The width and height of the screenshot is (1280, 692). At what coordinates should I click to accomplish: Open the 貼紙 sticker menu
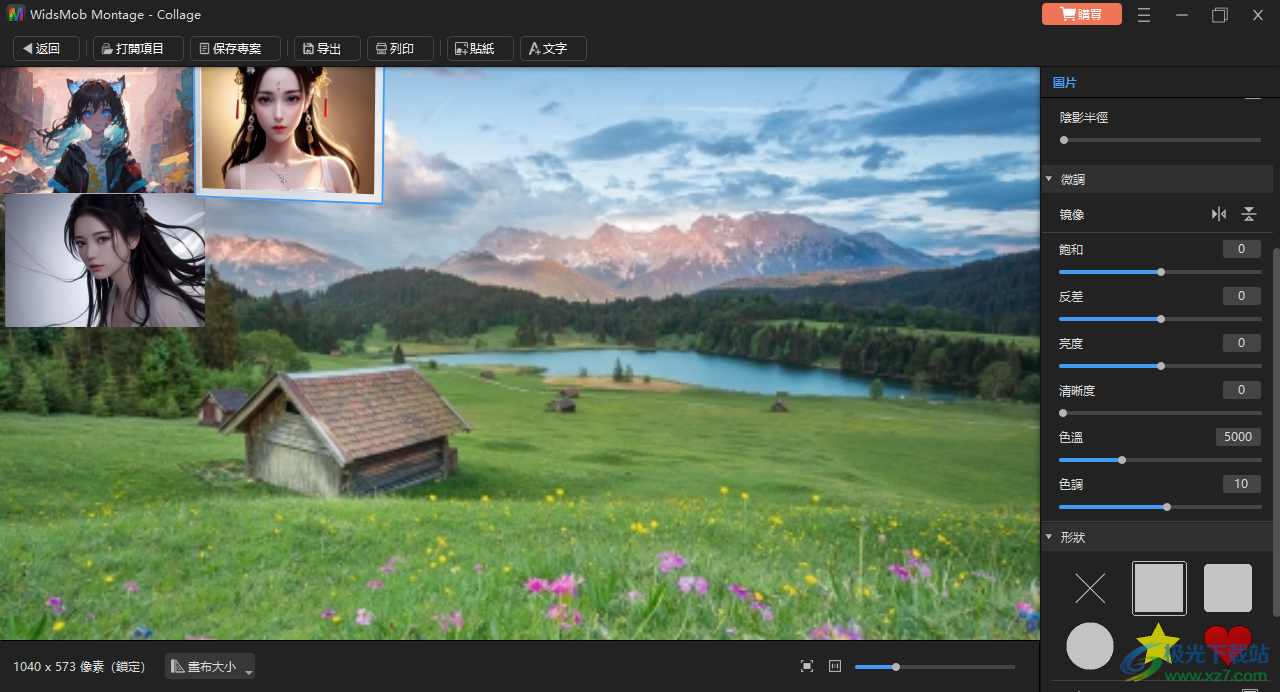[480, 48]
